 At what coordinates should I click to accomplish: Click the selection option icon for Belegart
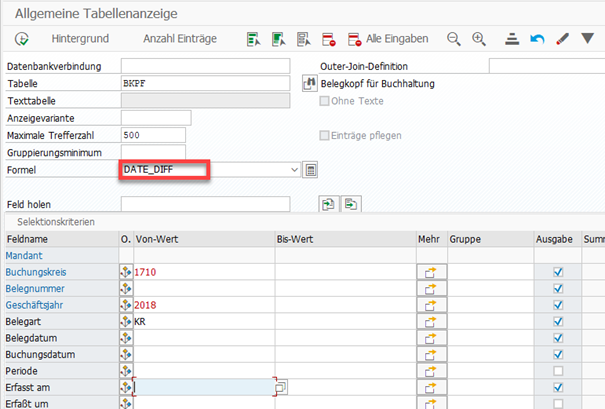coord(126,322)
